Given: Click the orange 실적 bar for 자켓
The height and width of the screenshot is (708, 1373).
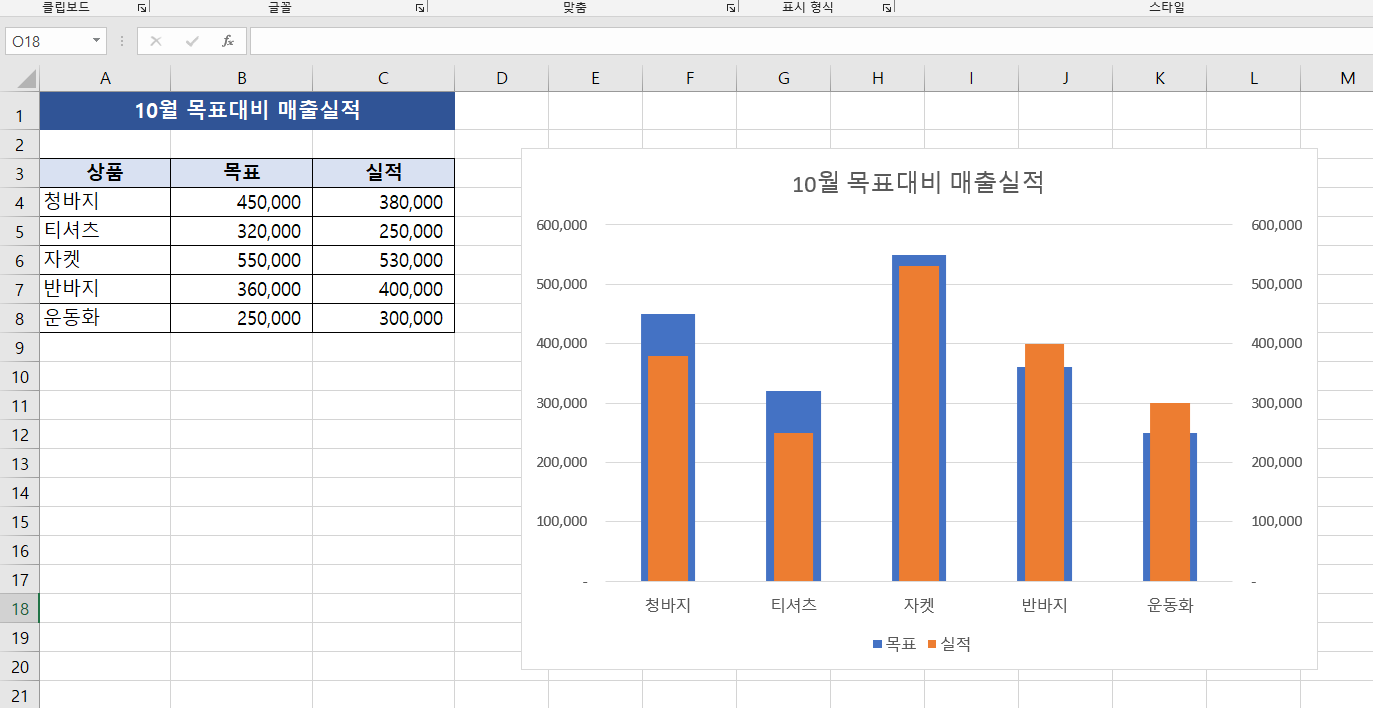Looking at the screenshot, I should click(919, 423).
